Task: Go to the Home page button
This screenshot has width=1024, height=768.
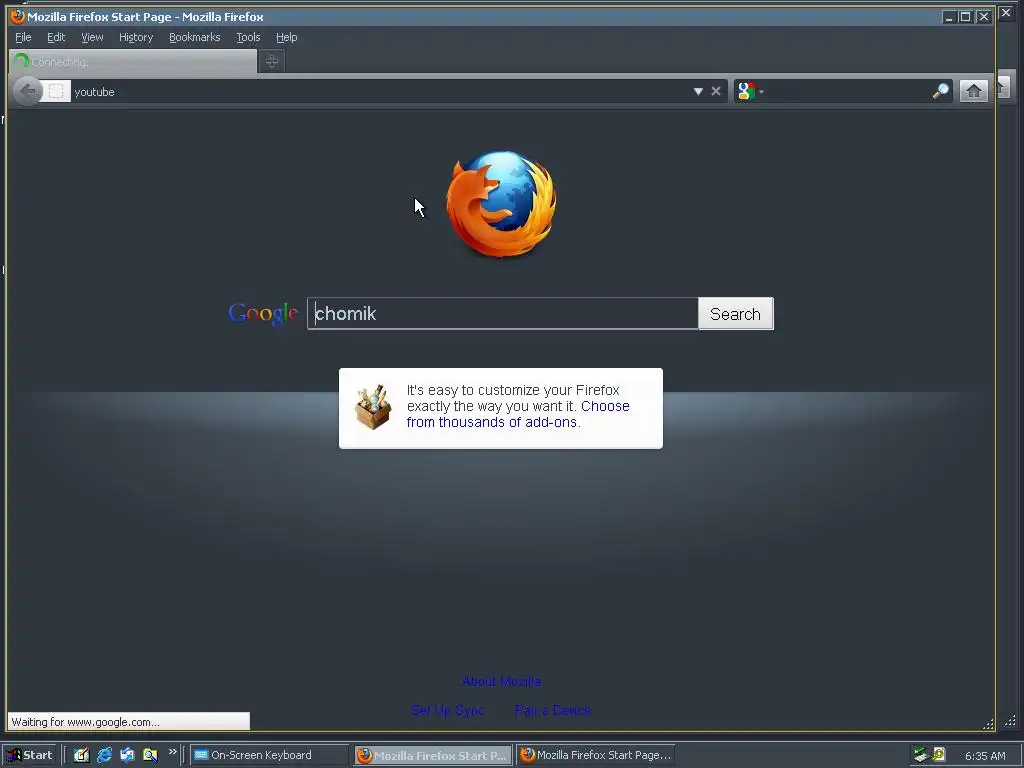Action: coord(973,91)
